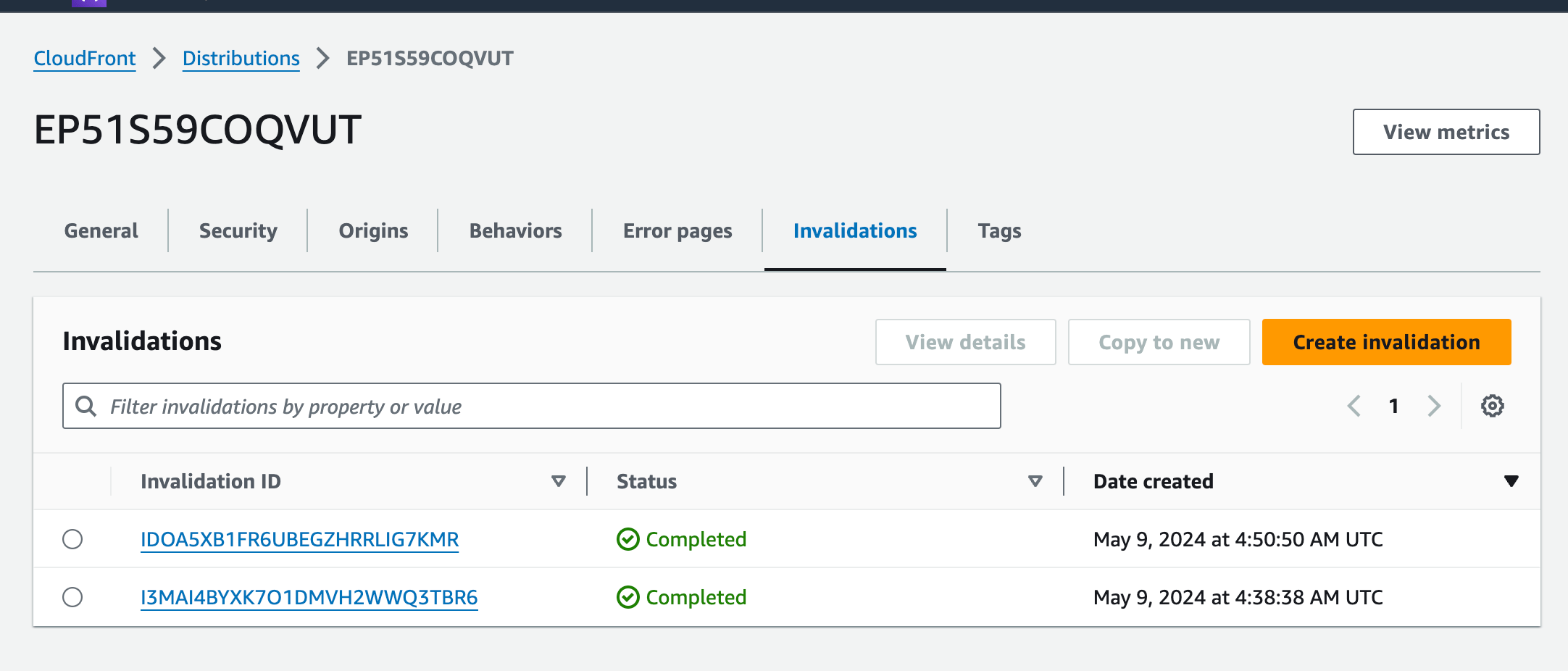Click the Completed check icon for I3MAI4BYXK7O1DMVH2WWQ3TBR6
Screen dimensions: 1568x671
pos(627,597)
